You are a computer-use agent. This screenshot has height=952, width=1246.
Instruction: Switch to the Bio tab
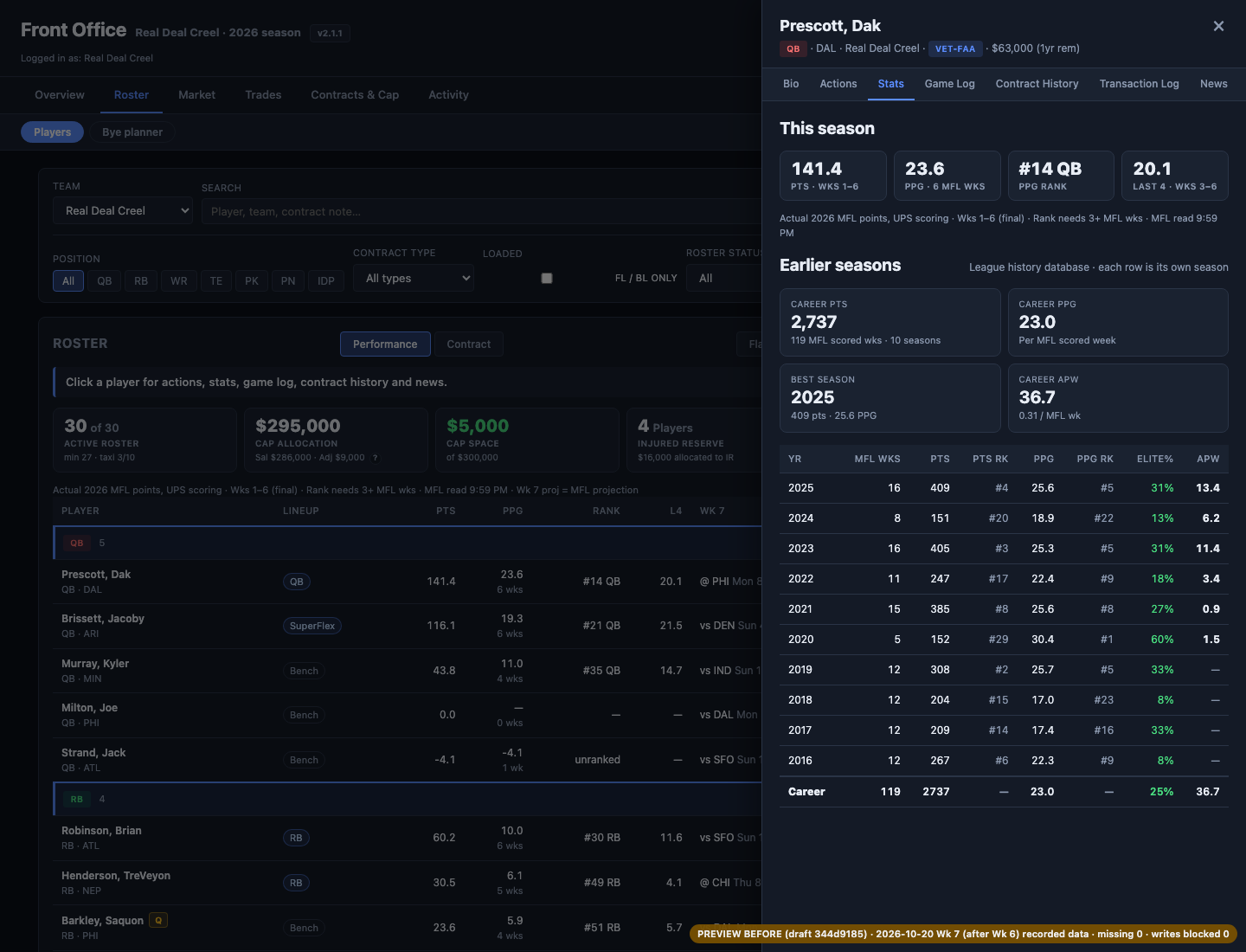coord(791,84)
